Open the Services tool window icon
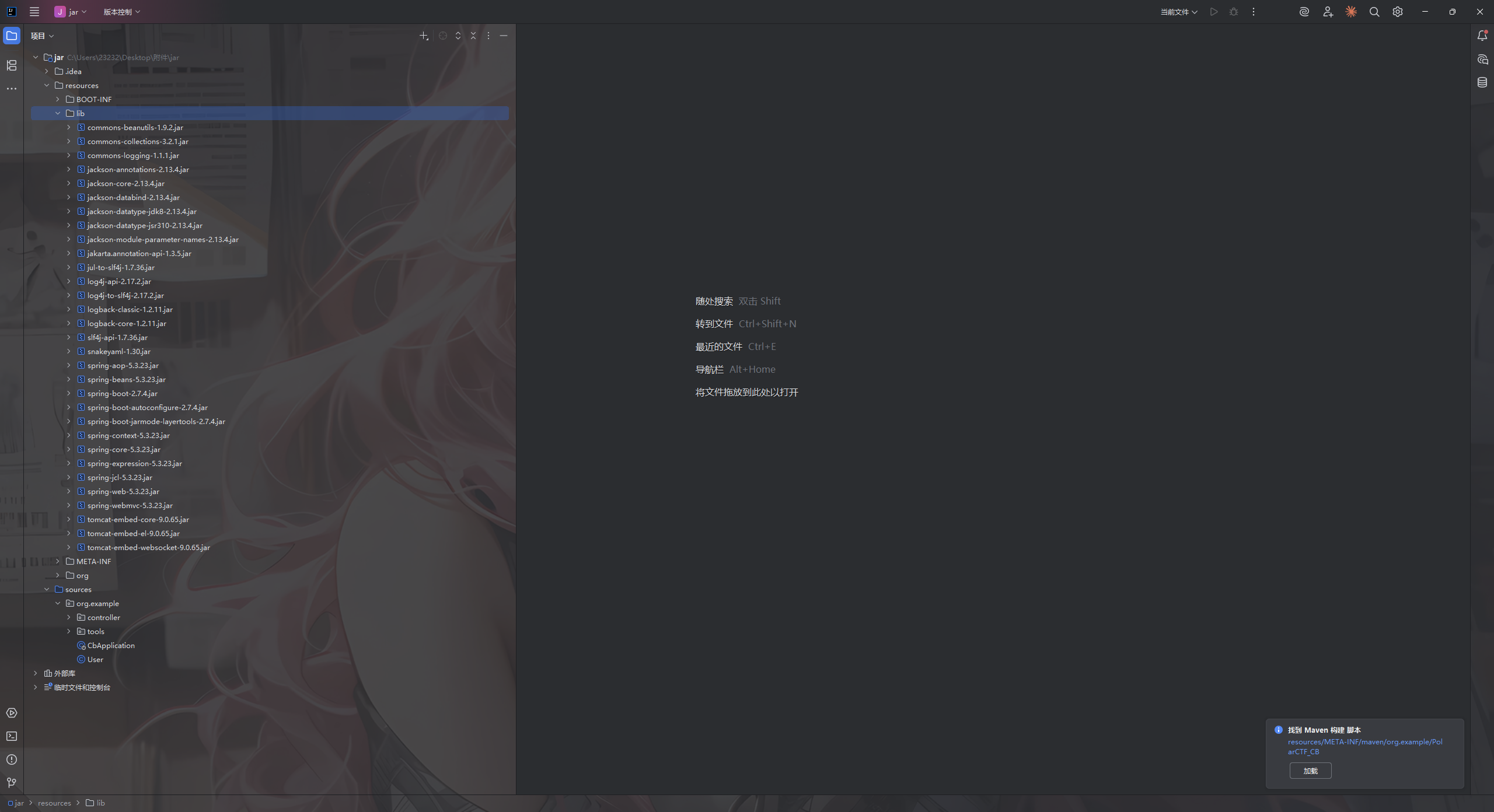Viewport: 1494px width, 812px height. click(12, 713)
